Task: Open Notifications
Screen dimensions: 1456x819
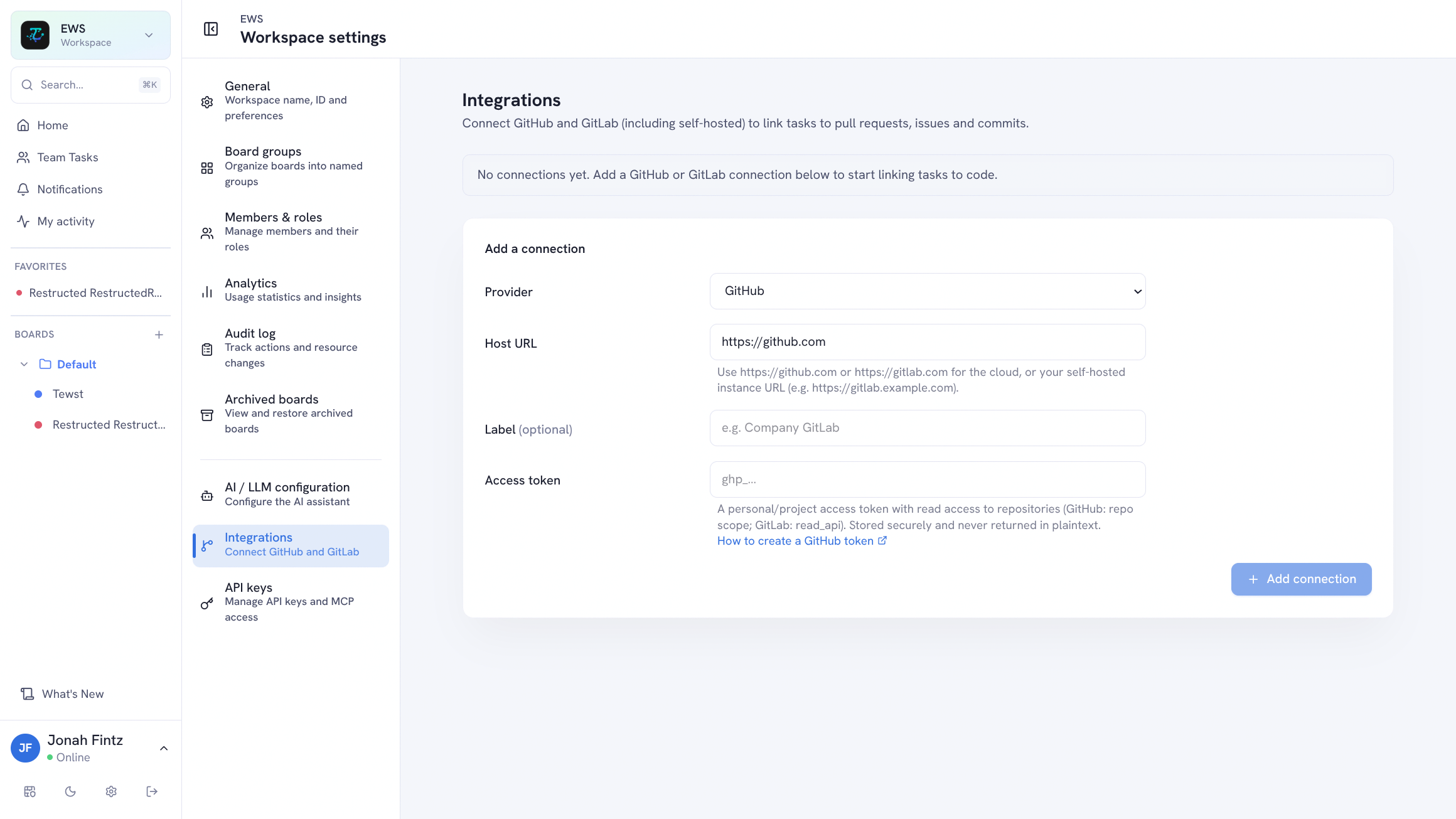Action: [x=70, y=190]
